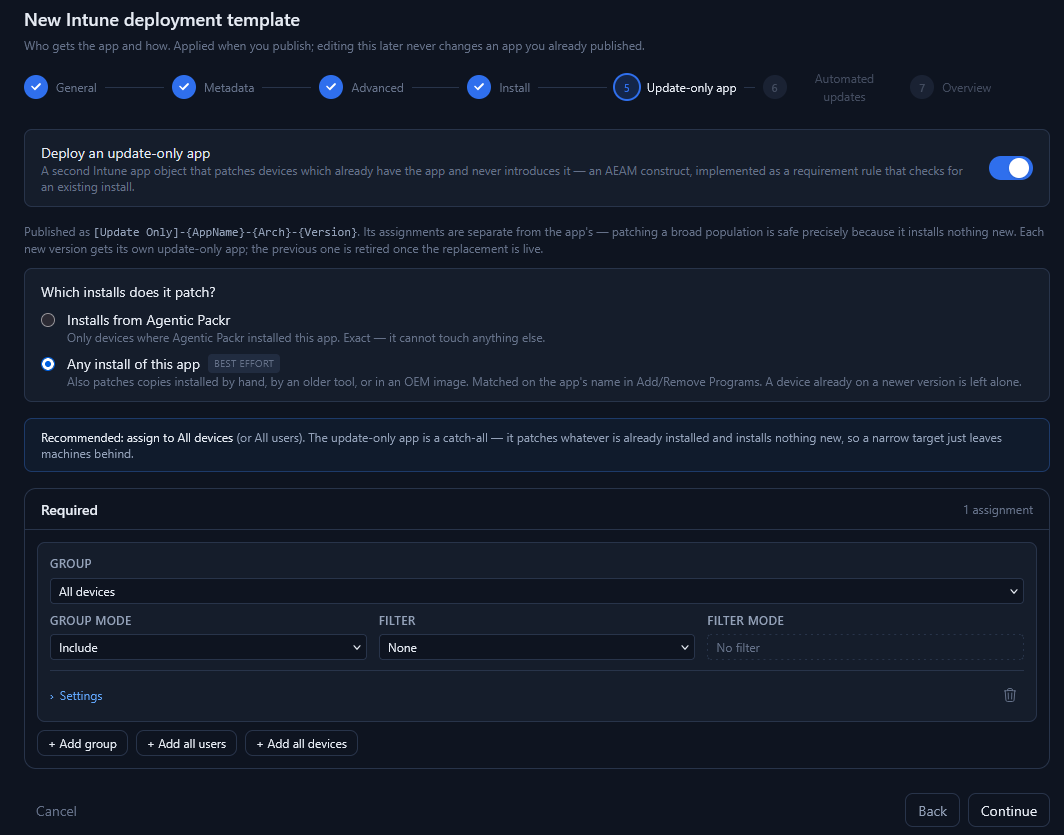The width and height of the screenshot is (1064, 835).
Task: Go to the Advanced step label
Action: 377,88
